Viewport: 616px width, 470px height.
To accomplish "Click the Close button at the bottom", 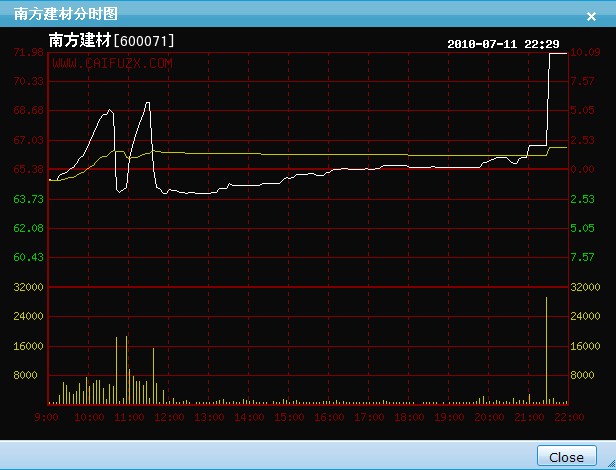I will (566, 456).
